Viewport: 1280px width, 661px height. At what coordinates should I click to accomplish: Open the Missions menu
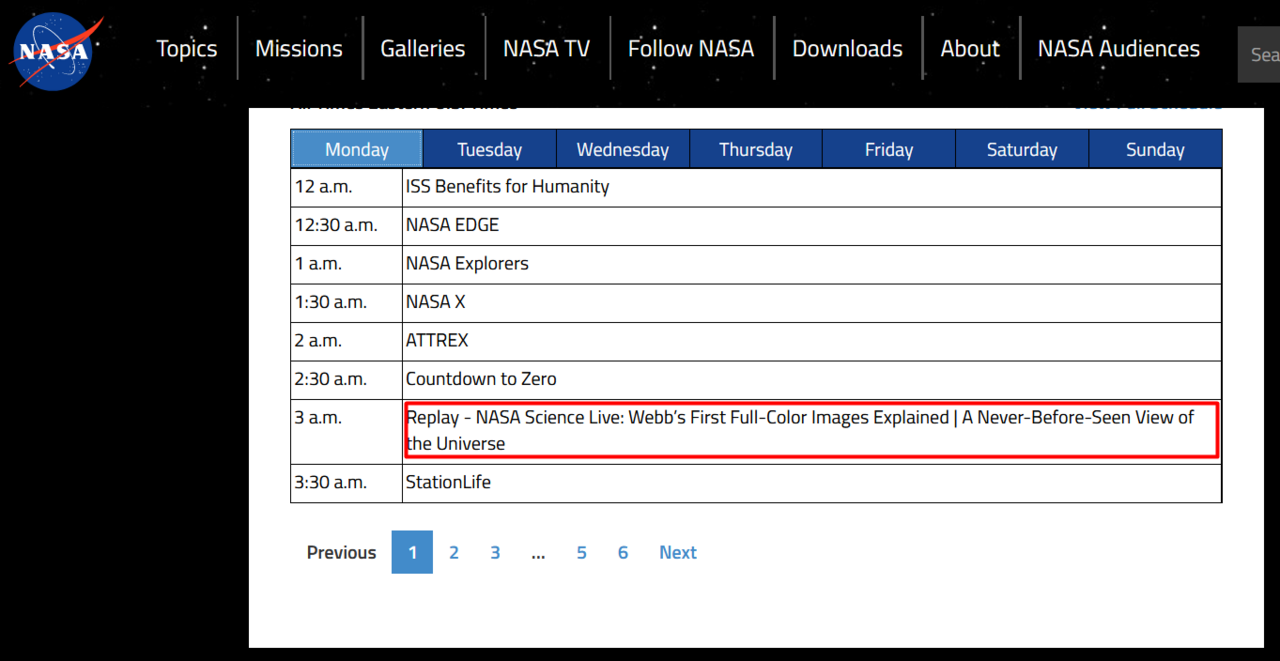[x=298, y=48]
